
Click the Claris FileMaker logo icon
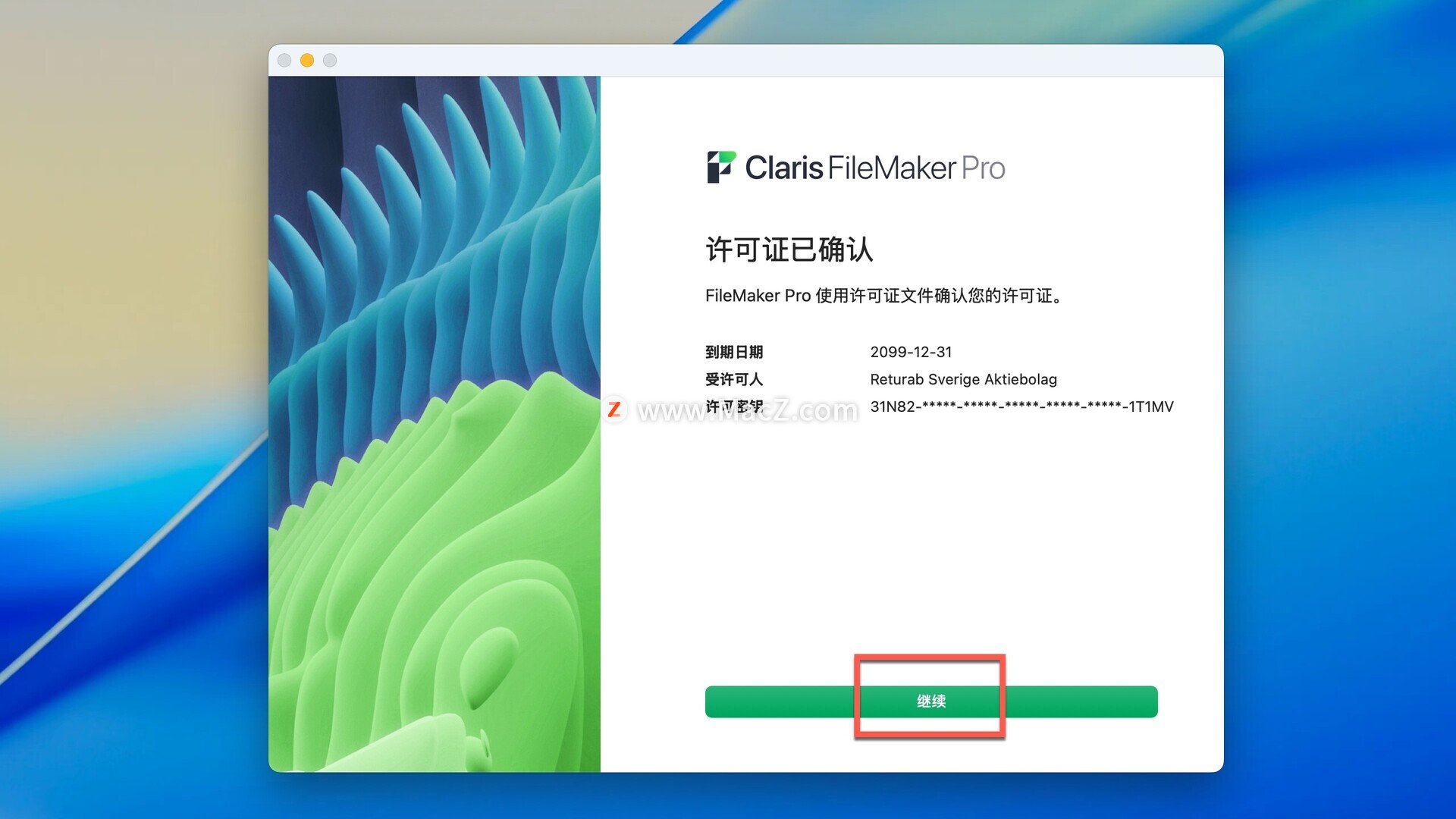coord(721,167)
